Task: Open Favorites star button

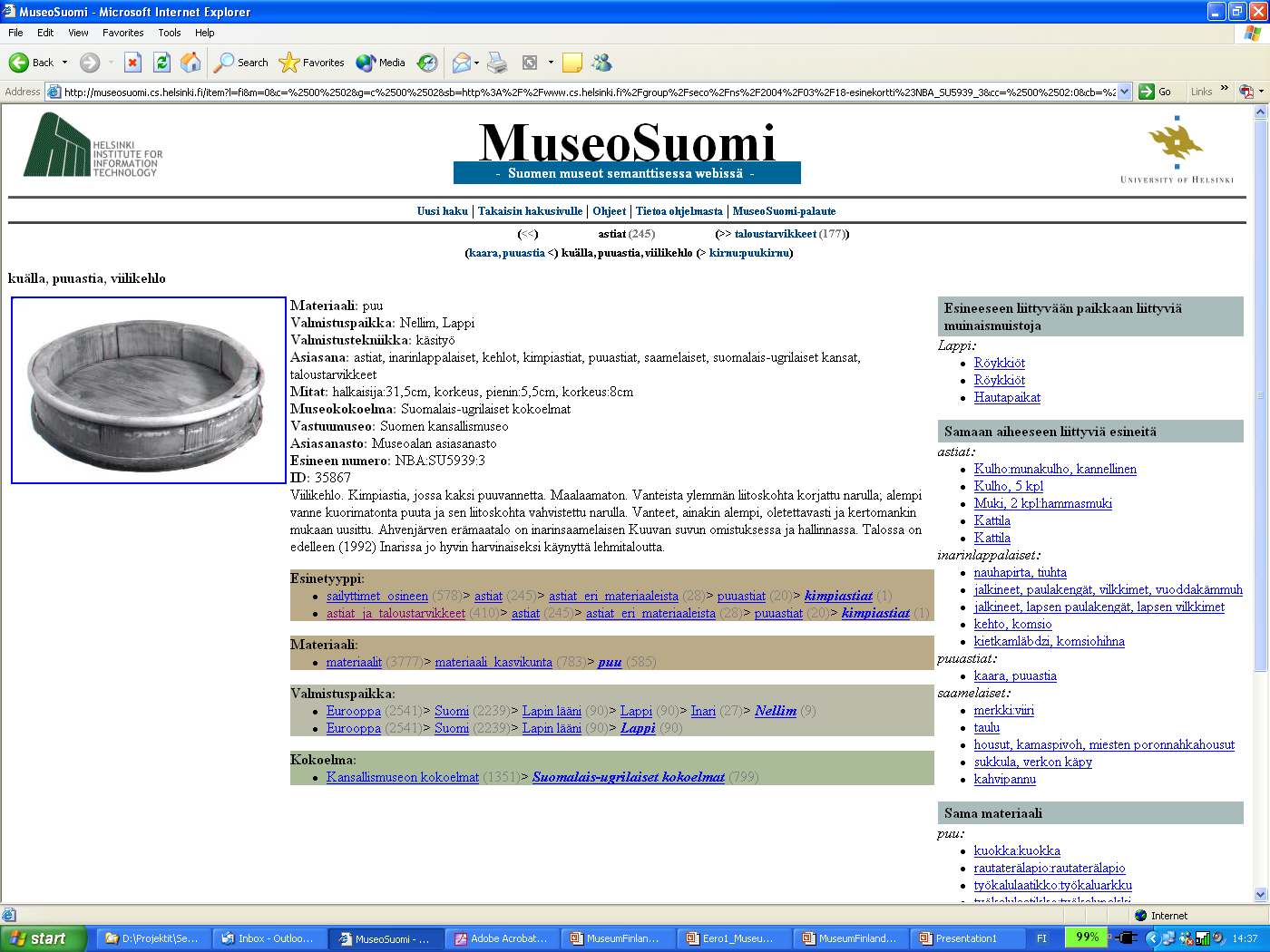Action: coord(312,63)
